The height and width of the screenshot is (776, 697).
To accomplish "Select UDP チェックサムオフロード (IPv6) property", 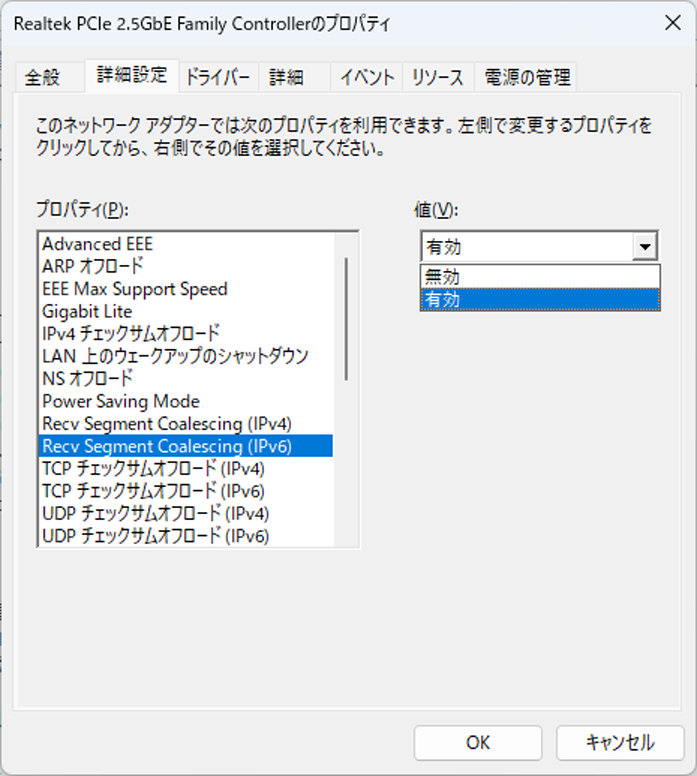I will (186, 535).
